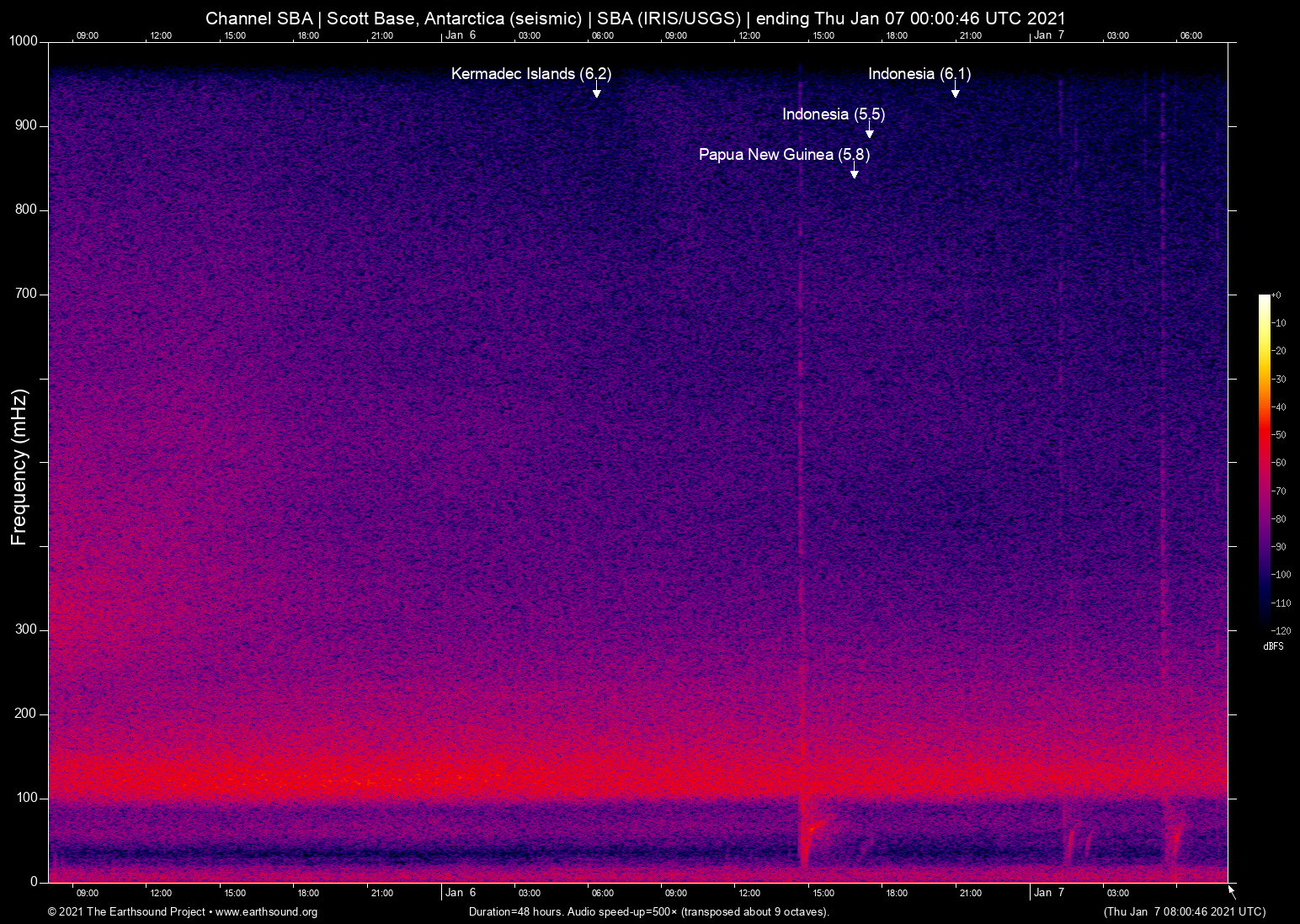This screenshot has width=1300, height=924.
Task: Click the 500 tick mark on frequency axis
Action: tap(44, 462)
